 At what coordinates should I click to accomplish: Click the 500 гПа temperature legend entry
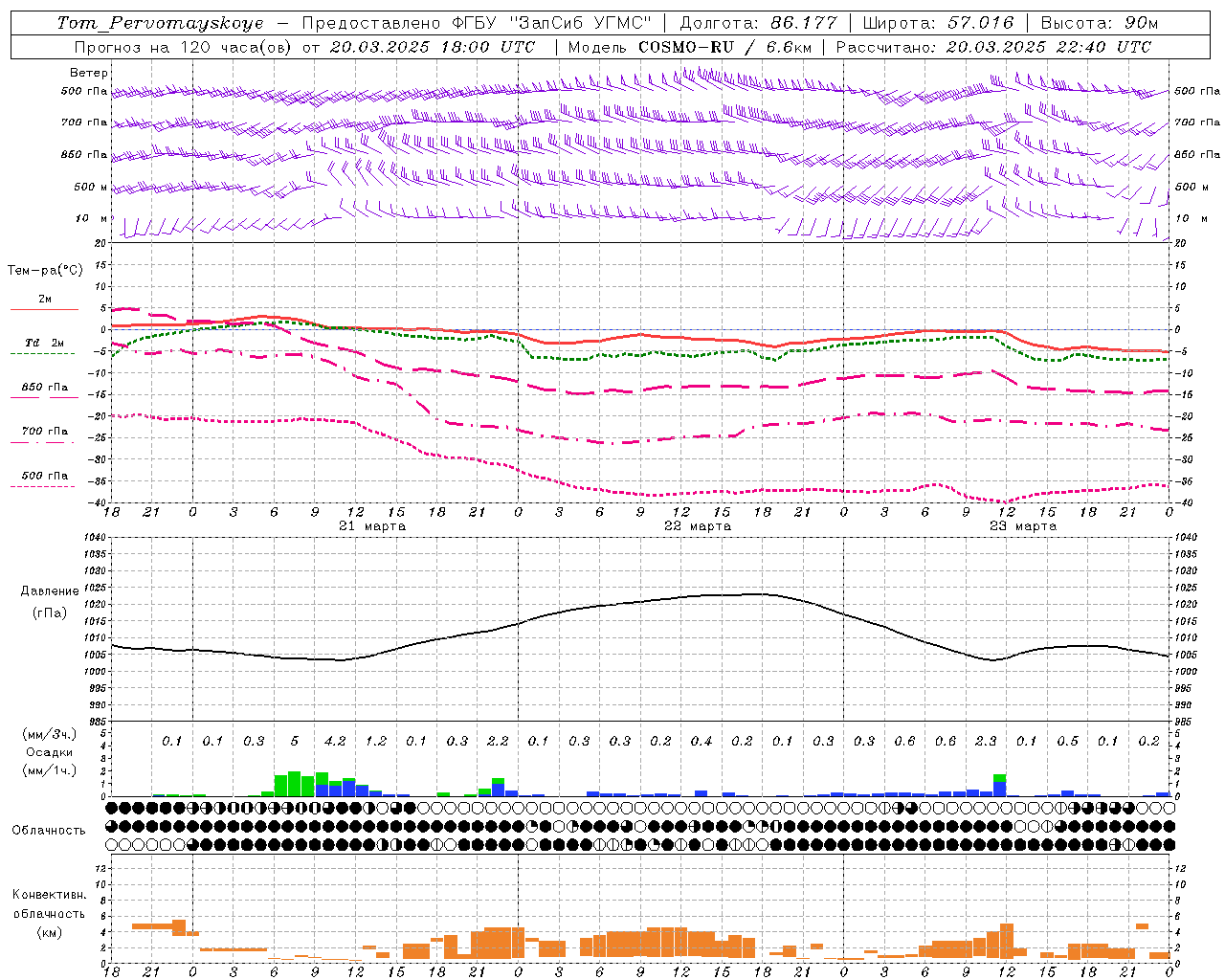click(45, 476)
